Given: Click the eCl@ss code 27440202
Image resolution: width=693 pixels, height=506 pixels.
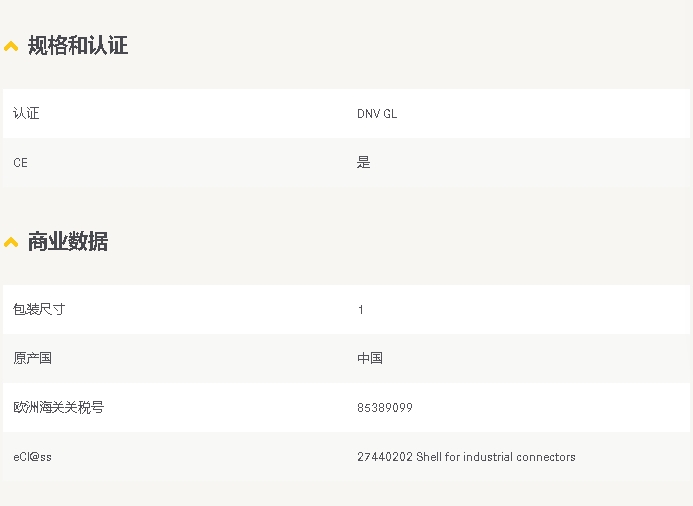Looking at the screenshot, I should (385, 457).
